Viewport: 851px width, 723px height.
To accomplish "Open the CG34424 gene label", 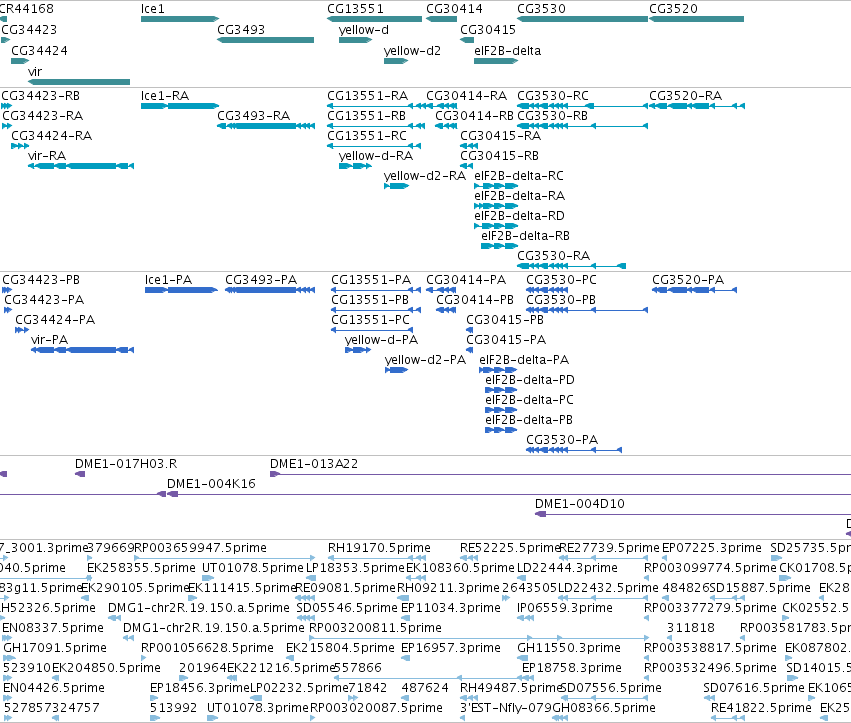I will (x=40, y=51).
